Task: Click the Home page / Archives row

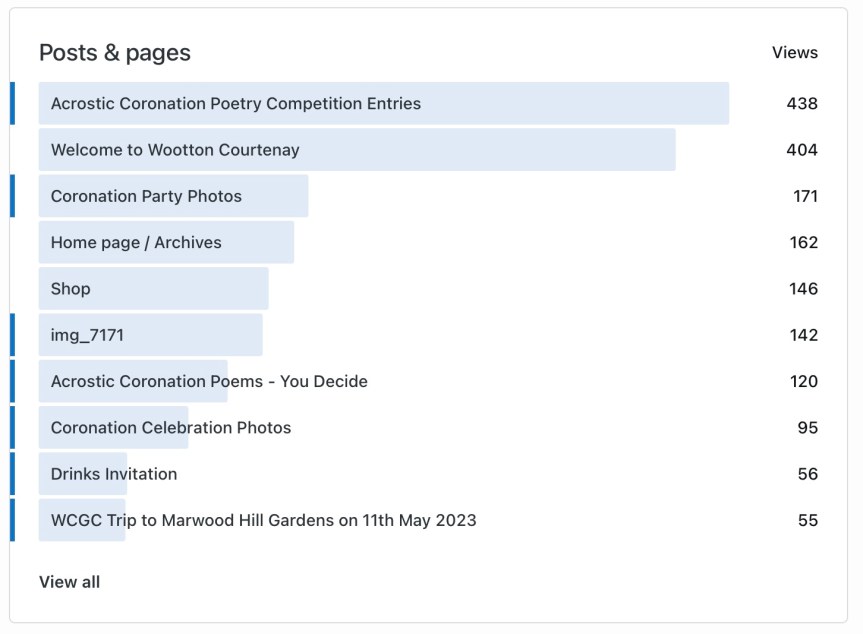Action: point(136,243)
